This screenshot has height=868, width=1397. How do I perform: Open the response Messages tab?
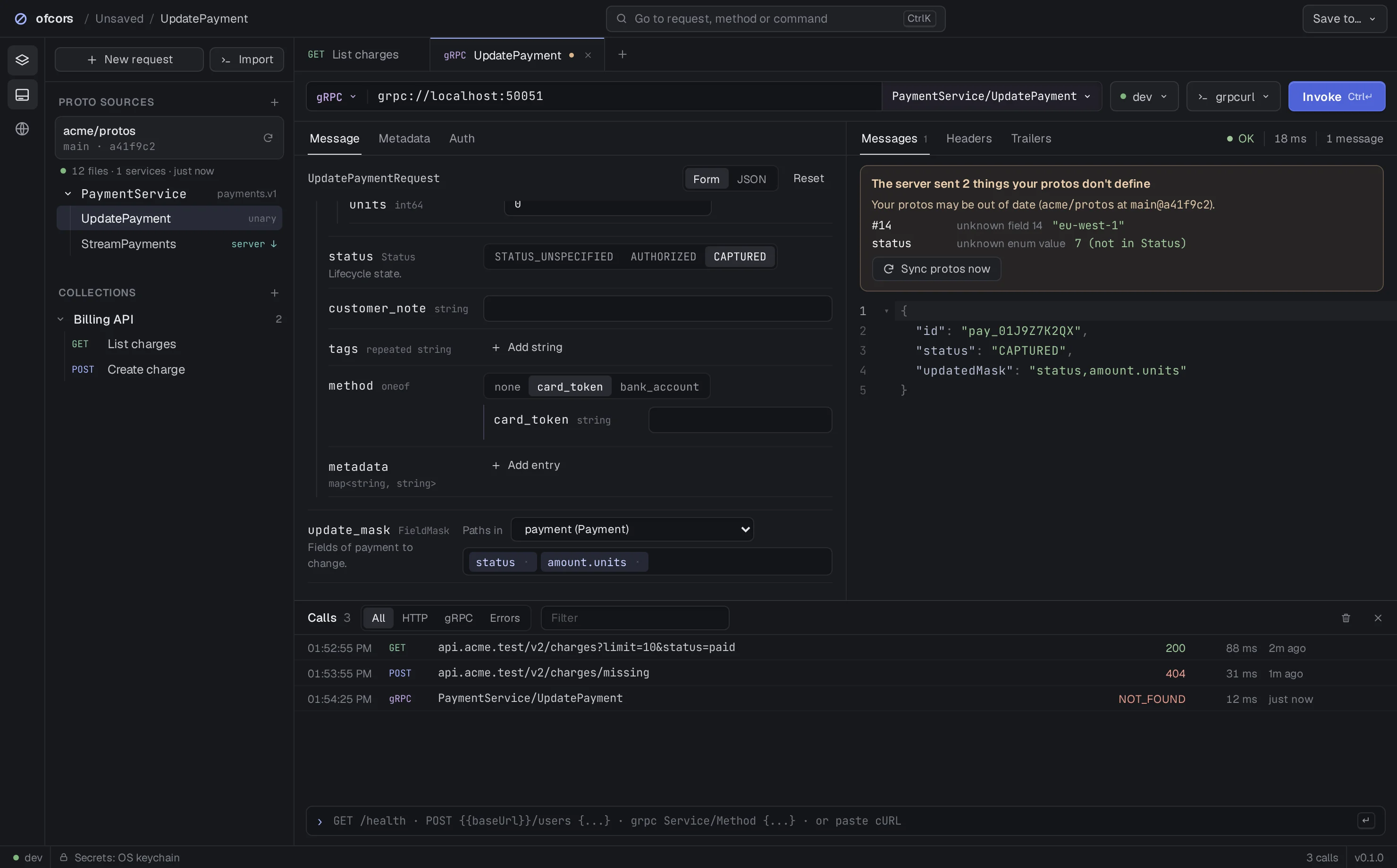(x=894, y=139)
